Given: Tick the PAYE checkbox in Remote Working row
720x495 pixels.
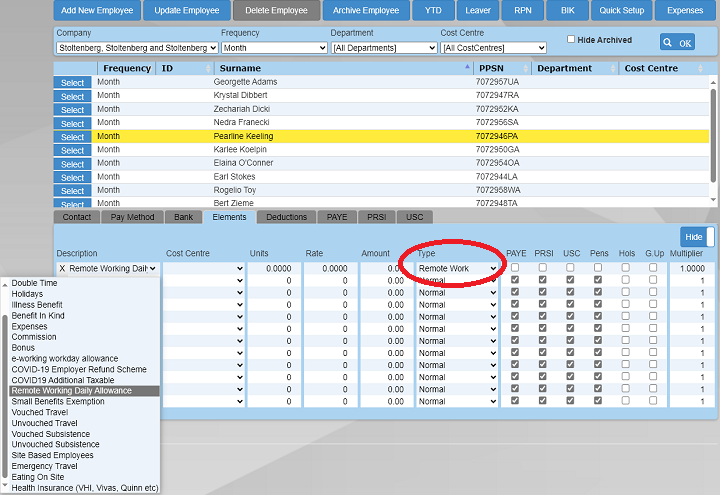Looking at the screenshot, I should 515,268.
